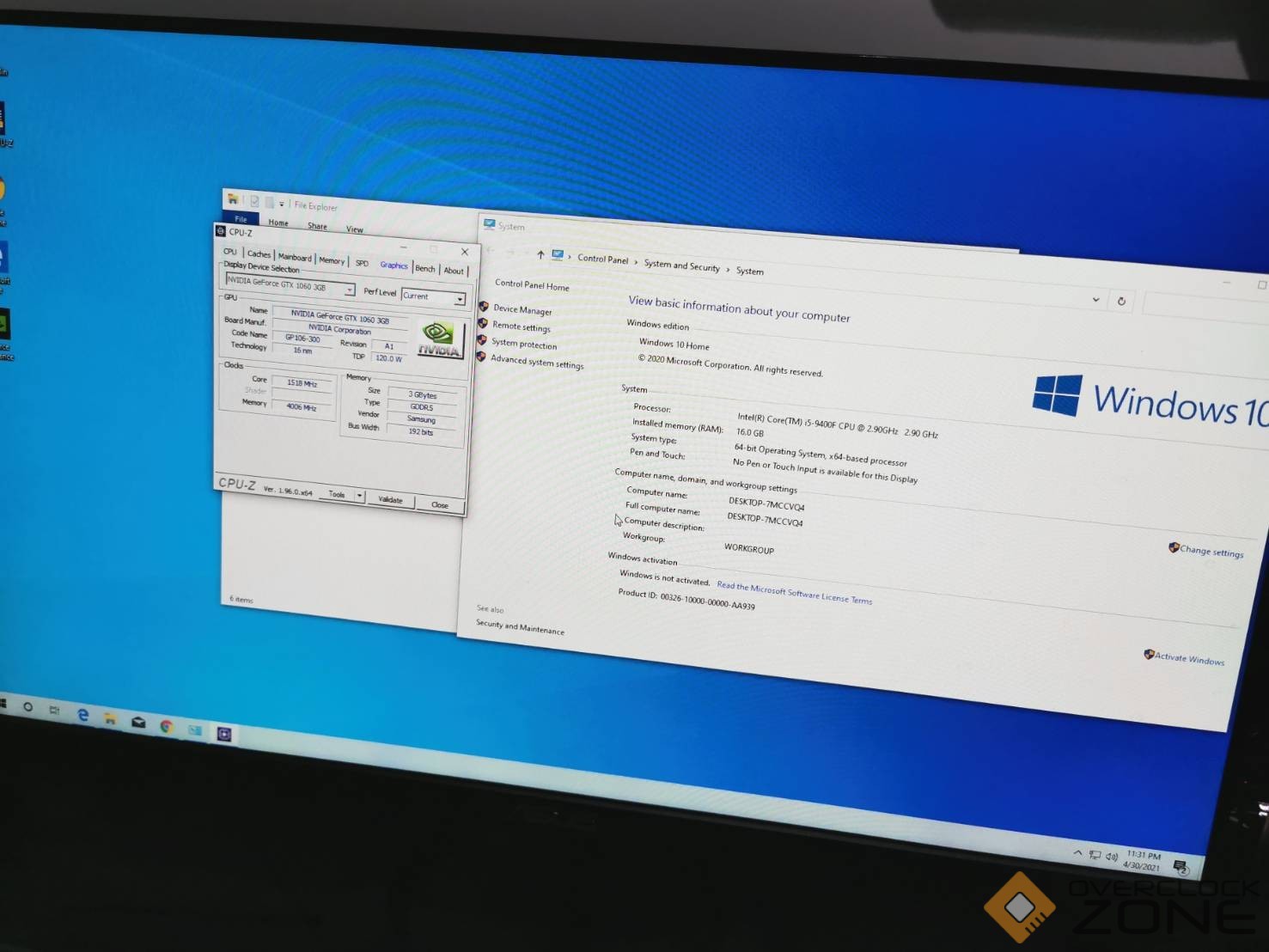Click the Cortana search circle on the taskbar

[28, 706]
